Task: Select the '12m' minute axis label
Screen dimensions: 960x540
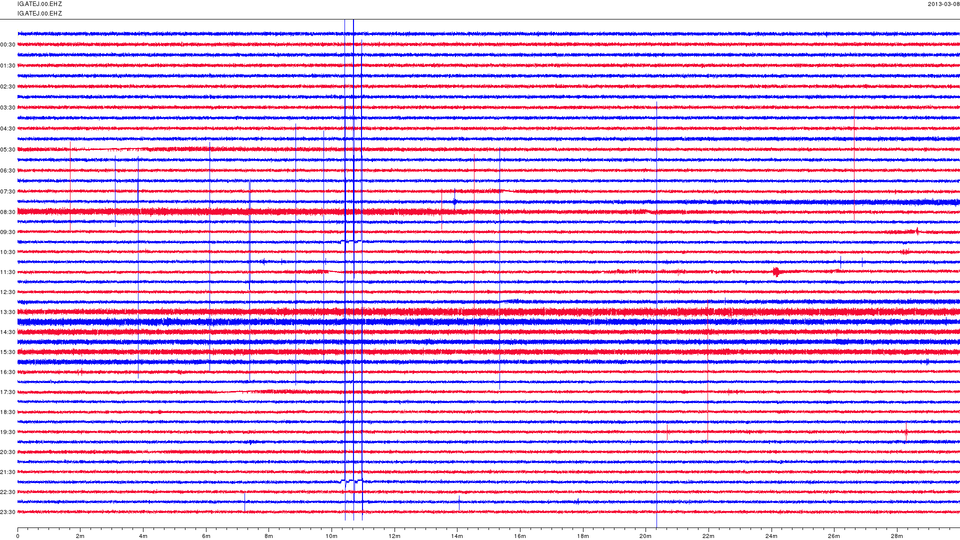Action: (394, 536)
